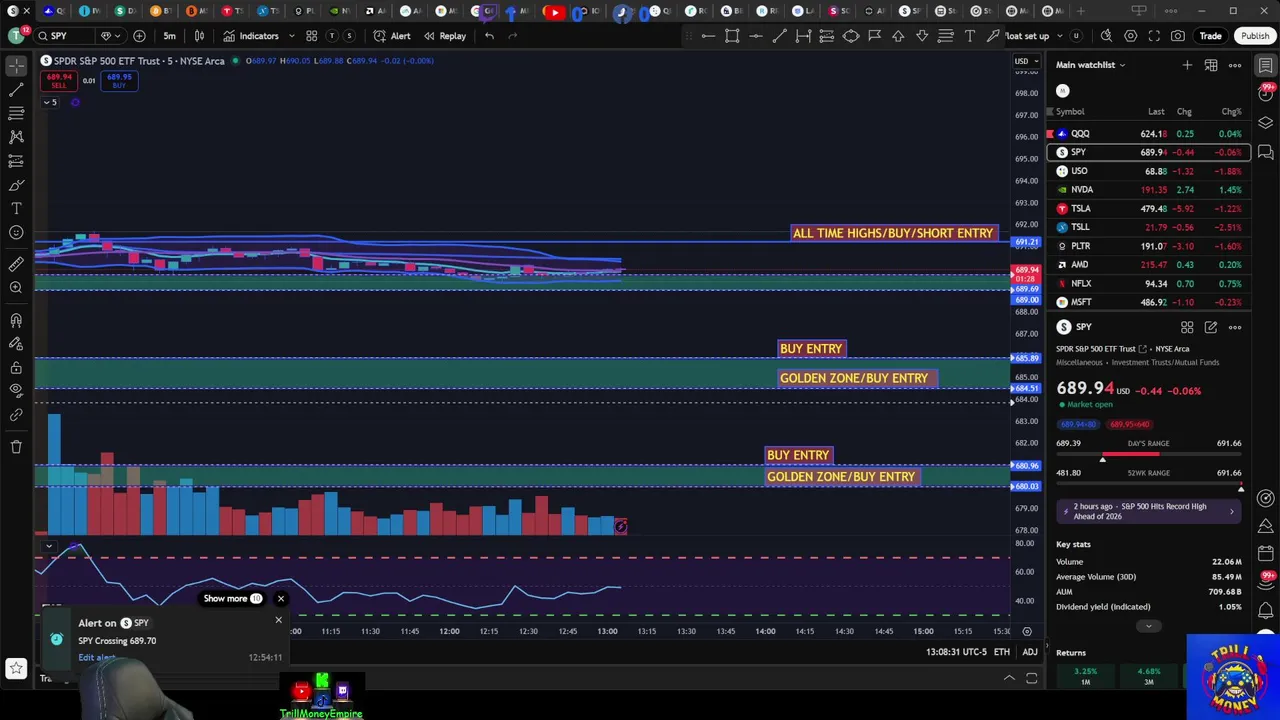
Task: Select the left sidebar text tool
Action: [x=16, y=208]
